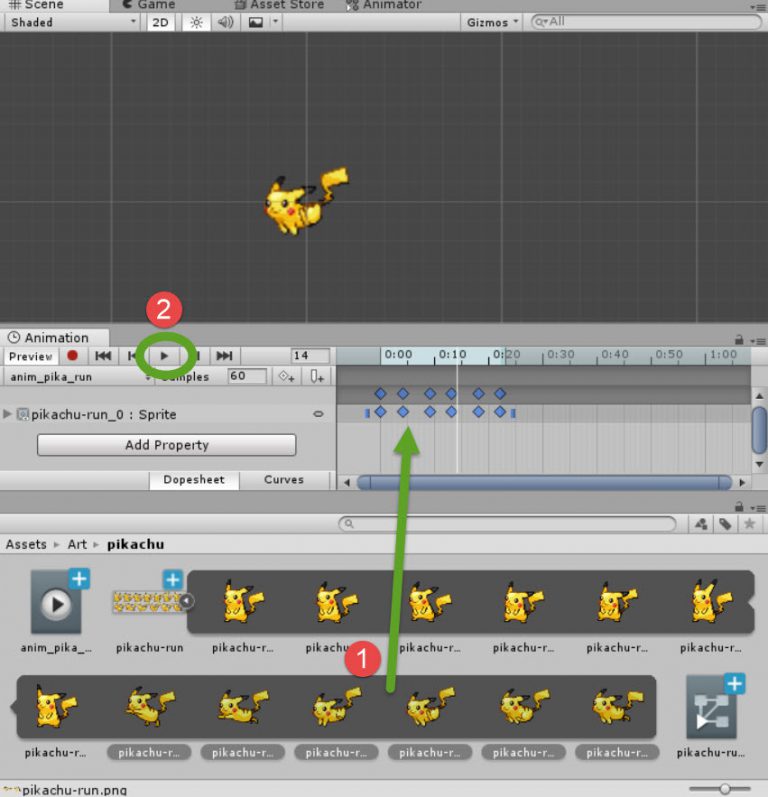The width and height of the screenshot is (768, 797).
Task: Select the Pikachu sprite in the Scene view
Action: (x=304, y=203)
